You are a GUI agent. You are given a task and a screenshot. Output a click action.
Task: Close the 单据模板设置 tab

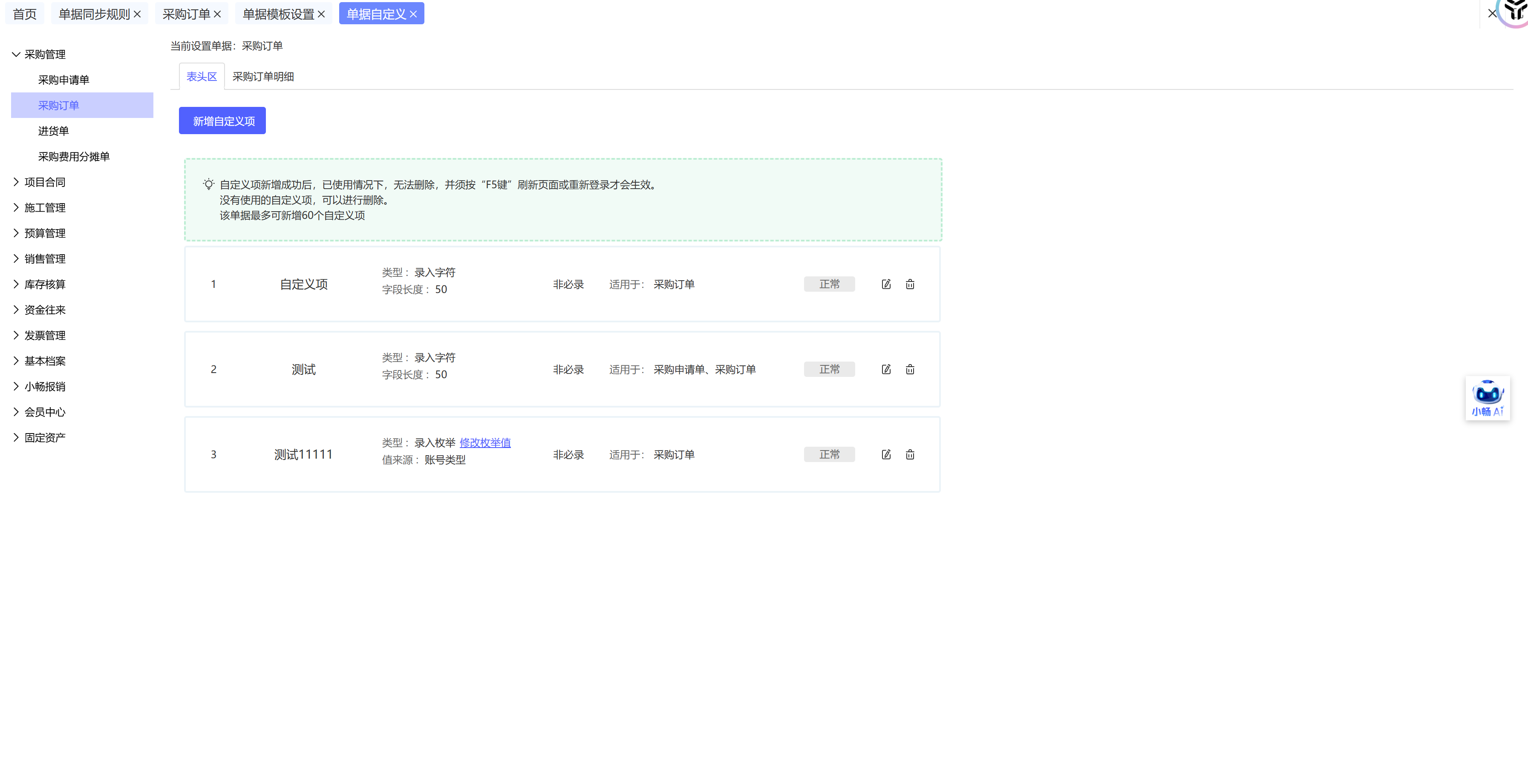322,14
